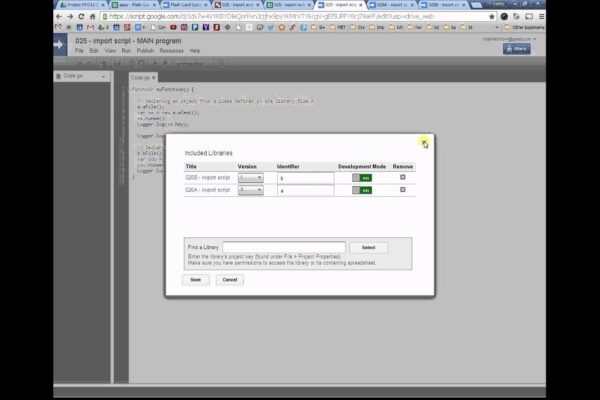Viewport: 600px width, 400px height.
Task: Open the YouTube bookmark icon
Action: [173, 27]
